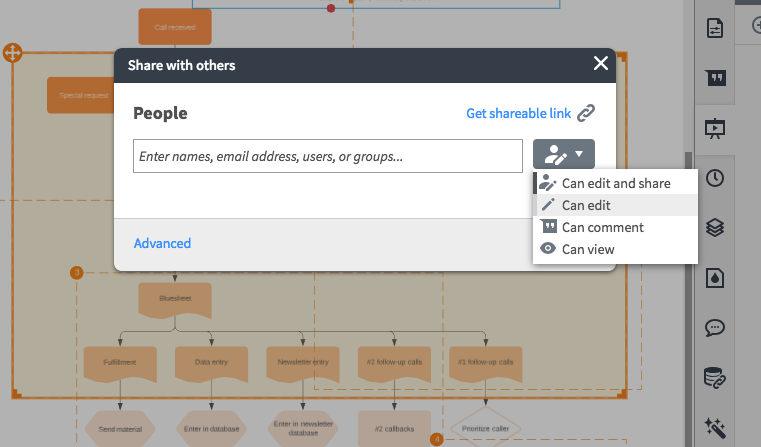The height and width of the screenshot is (447, 761).
Task: Select Can comment option
Action: [615, 227]
